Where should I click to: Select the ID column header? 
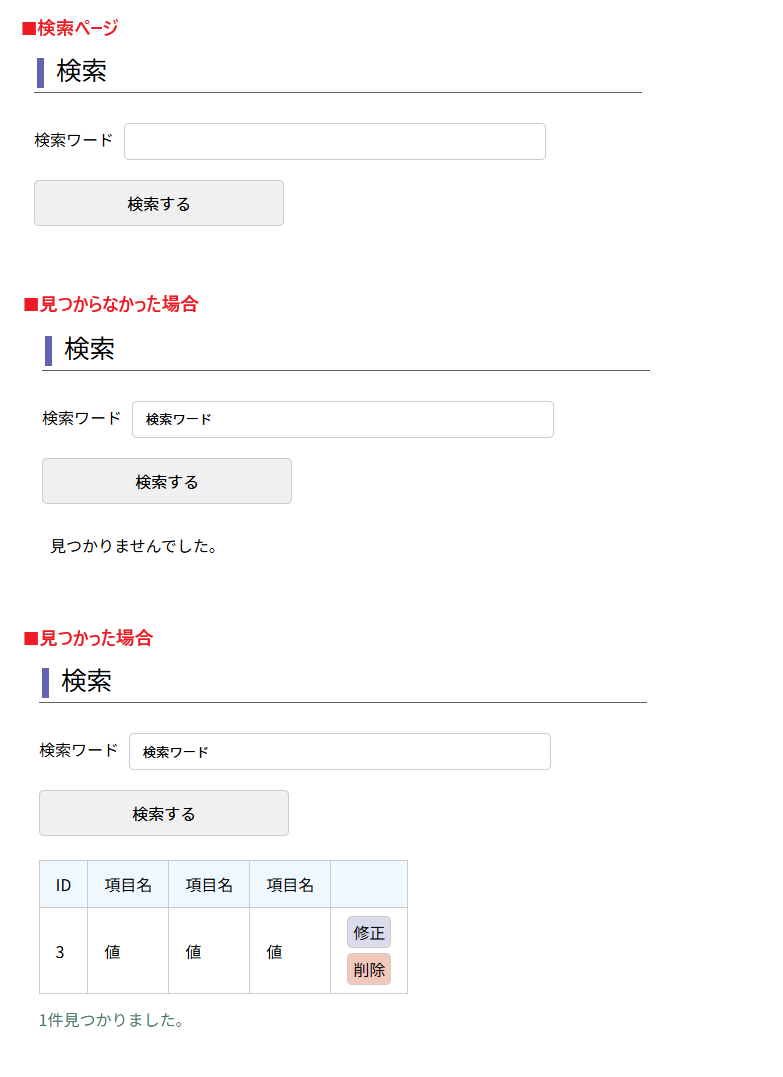coord(64,885)
